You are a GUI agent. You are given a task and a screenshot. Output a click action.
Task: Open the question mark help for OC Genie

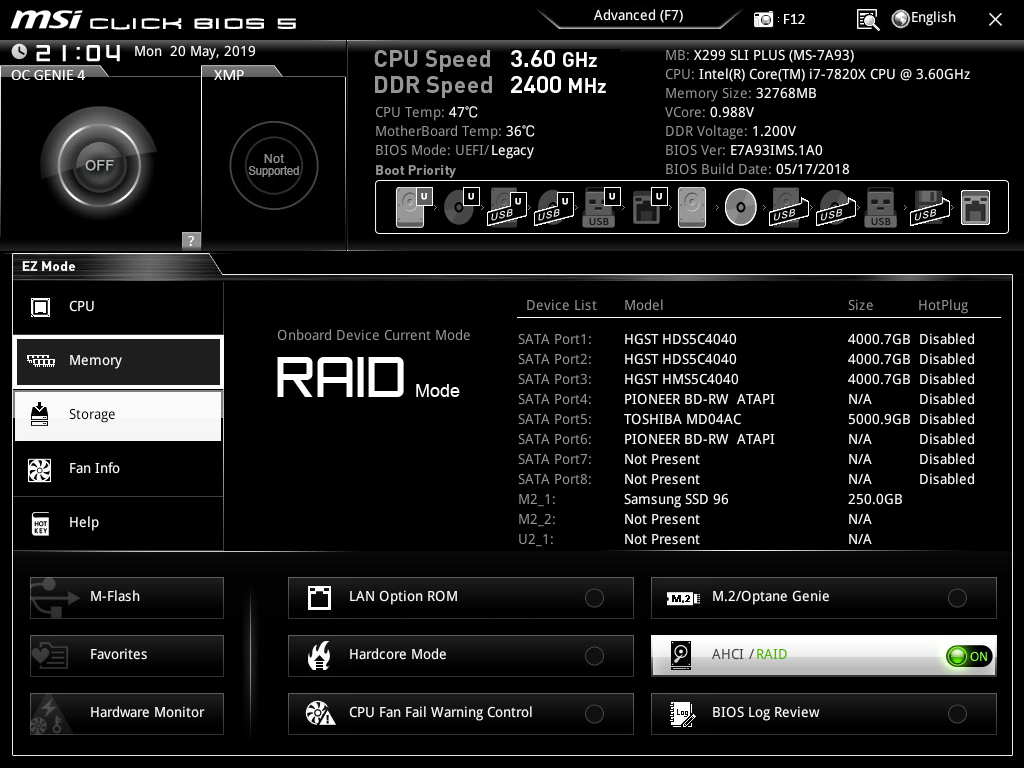pos(191,240)
